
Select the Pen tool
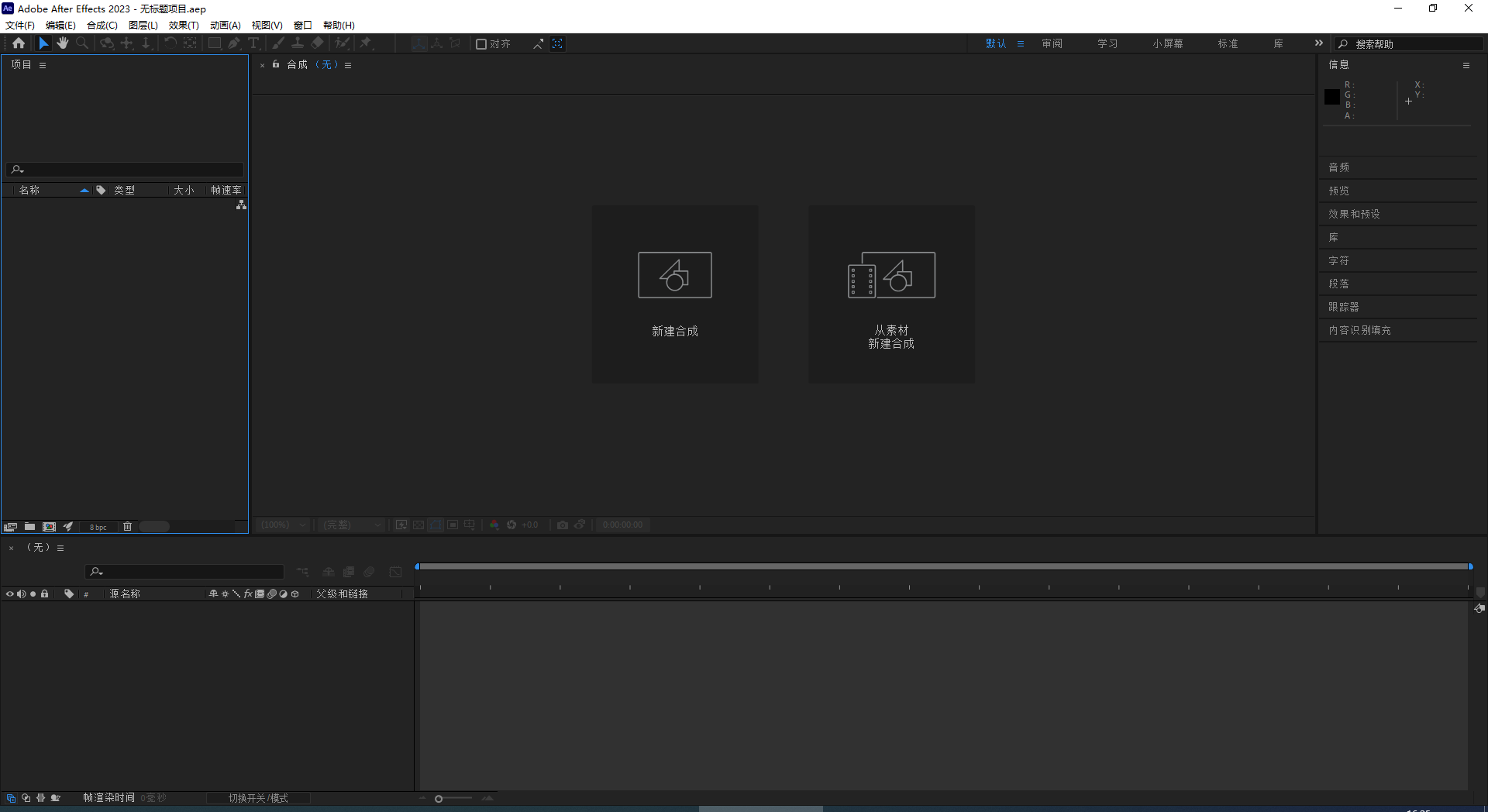click(x=235, y=43)
